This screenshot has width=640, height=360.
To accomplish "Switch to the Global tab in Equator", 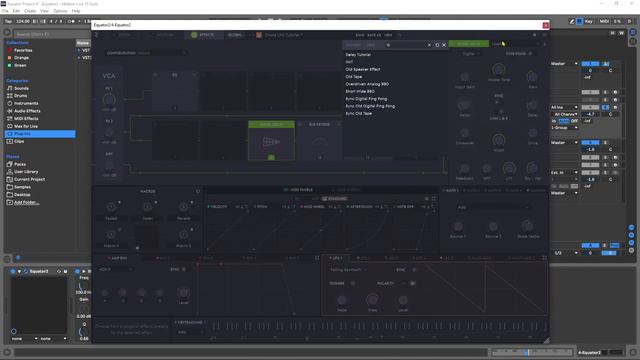I will [235, 35].
